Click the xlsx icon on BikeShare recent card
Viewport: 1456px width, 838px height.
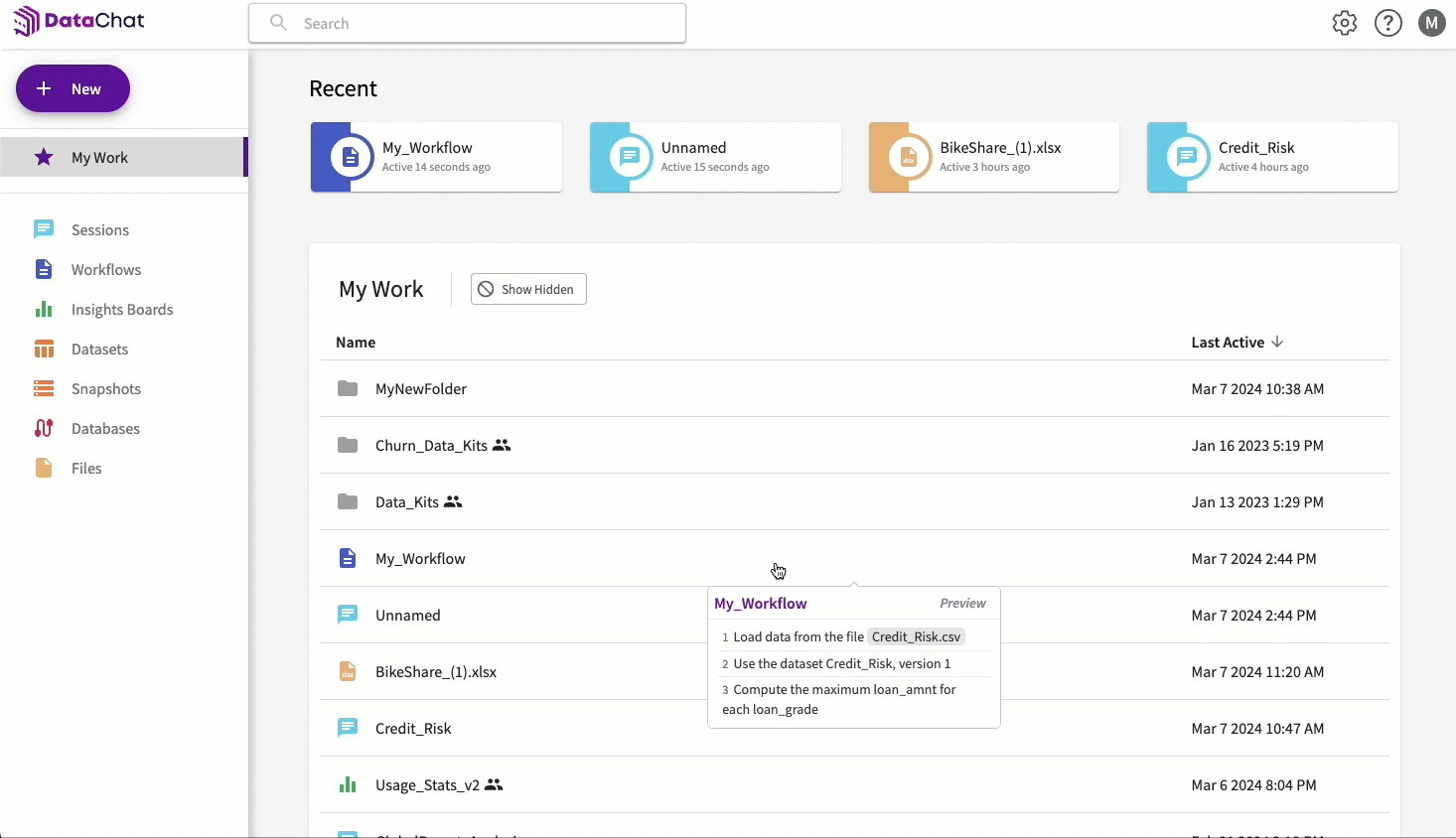coord(909,157)
